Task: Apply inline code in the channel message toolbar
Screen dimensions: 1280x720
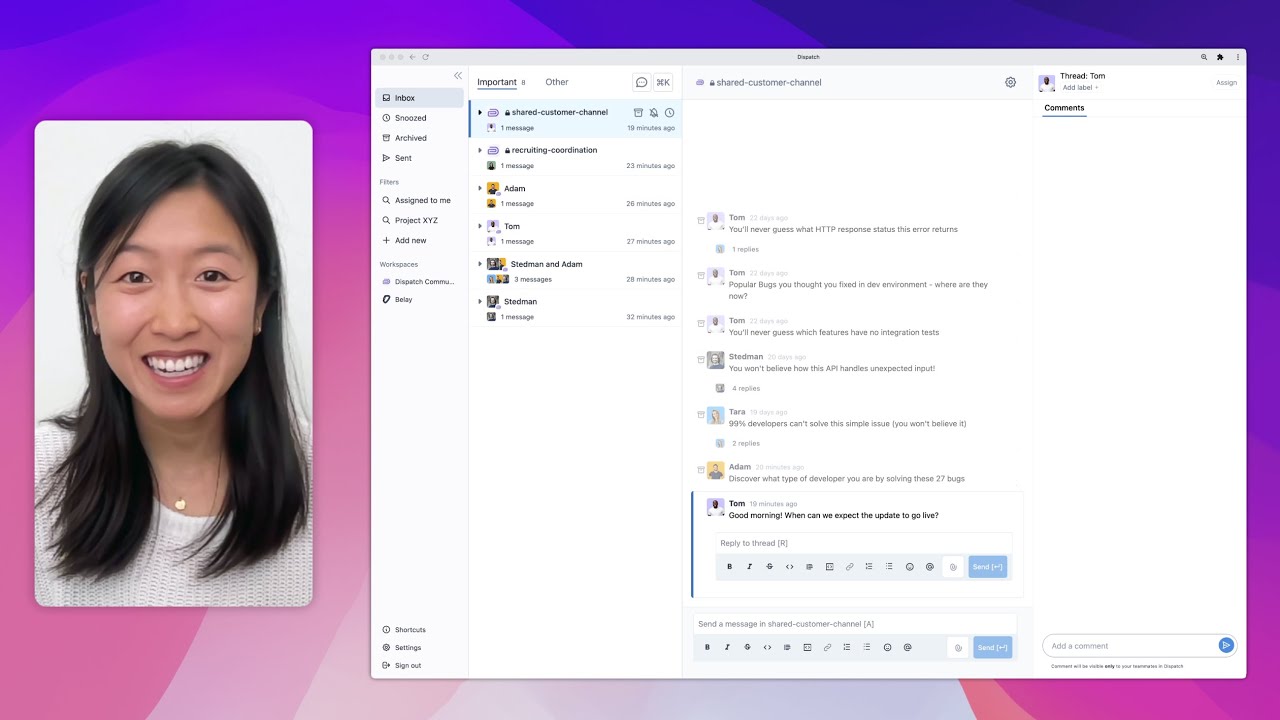Action: 767,648
